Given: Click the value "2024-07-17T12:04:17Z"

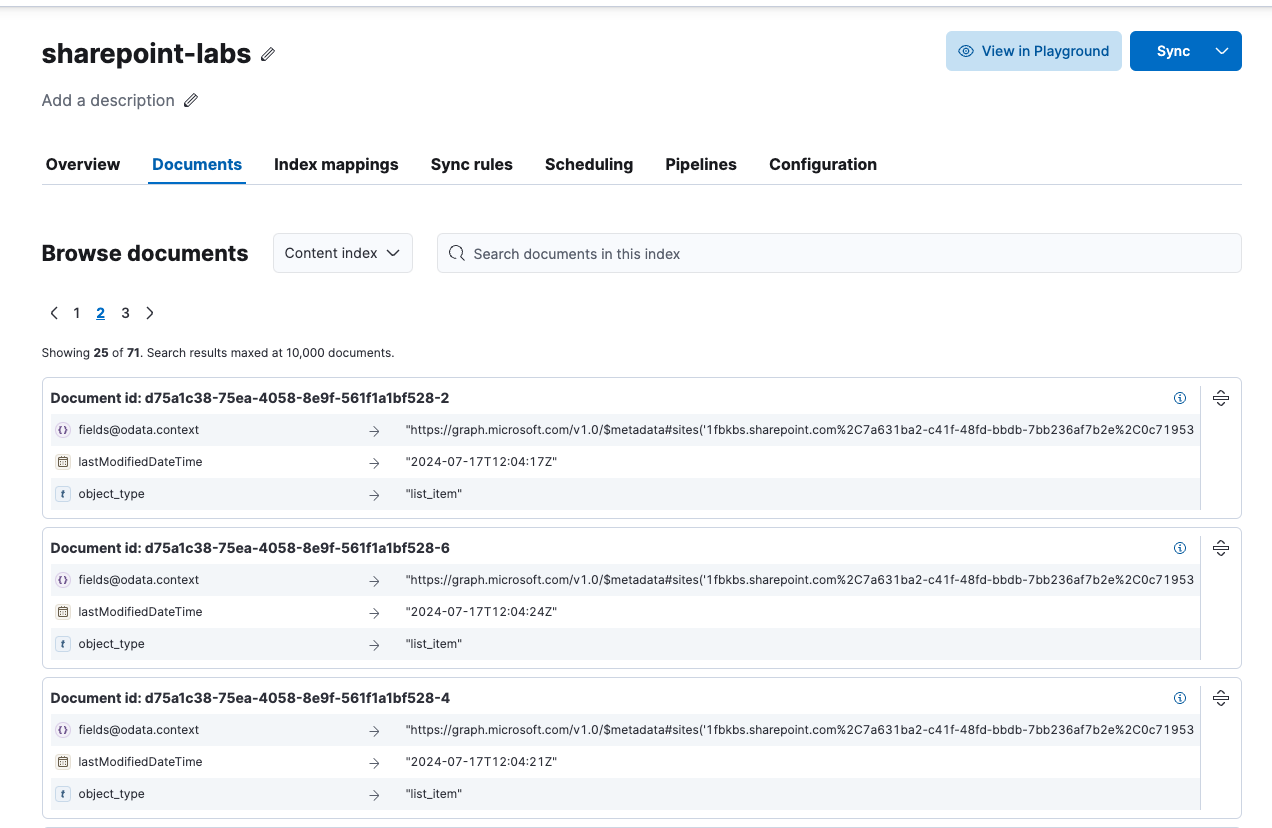Looking at the screenshot, I should coord(481,462).
